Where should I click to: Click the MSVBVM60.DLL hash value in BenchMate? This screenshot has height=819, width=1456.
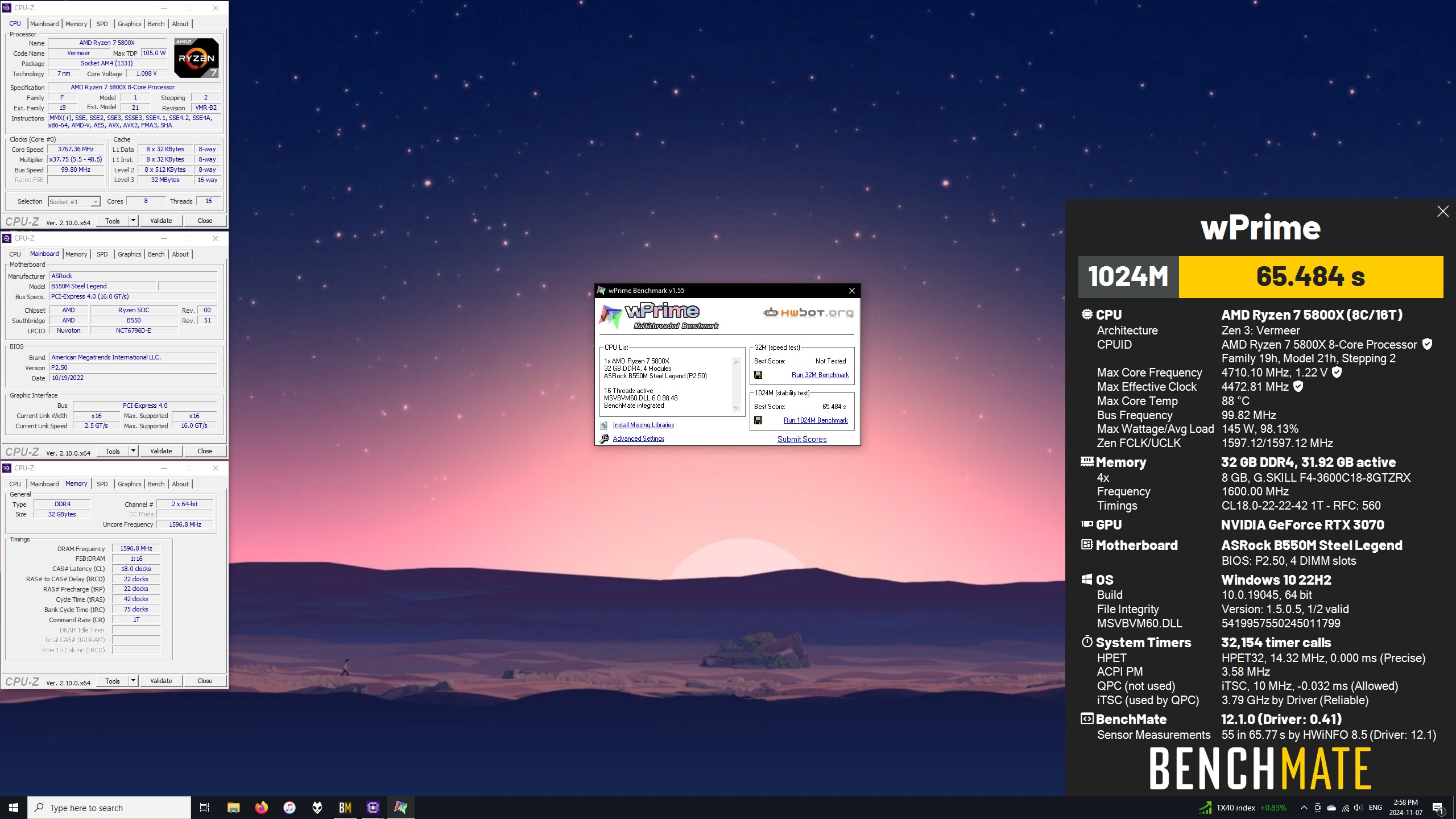tap(1281, 623)
